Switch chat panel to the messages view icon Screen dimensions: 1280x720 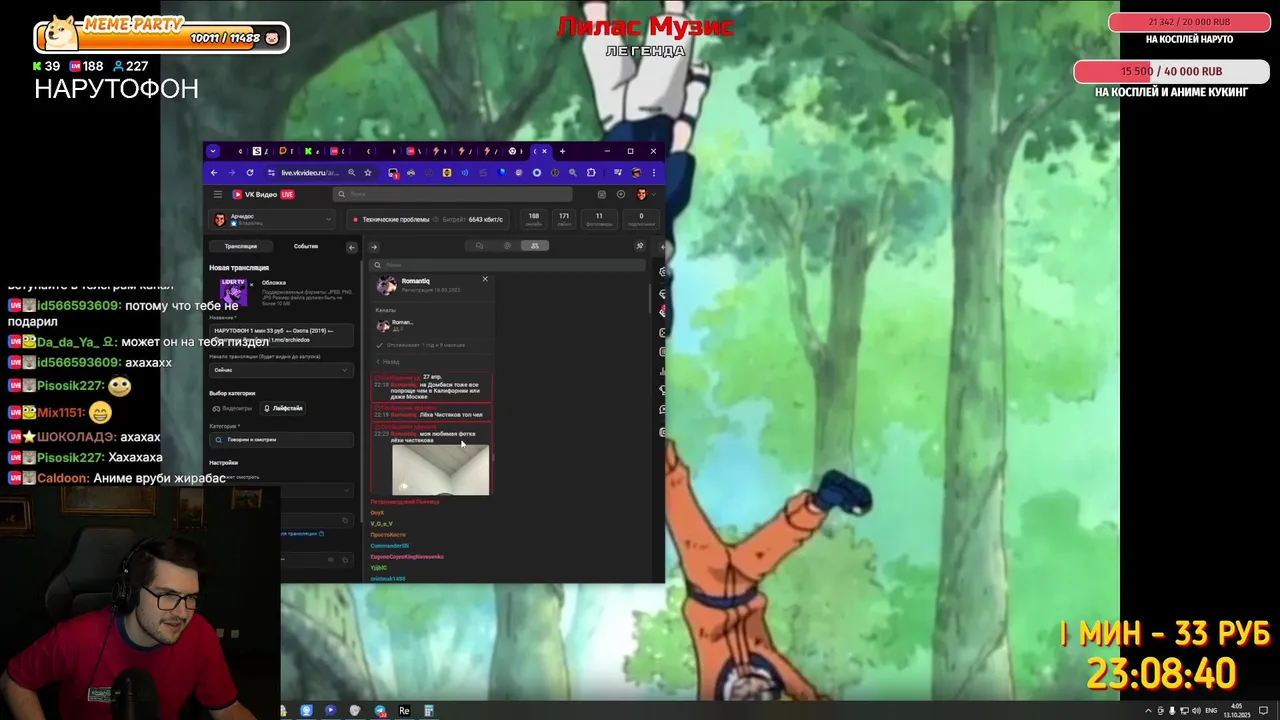tap(479, 245)
